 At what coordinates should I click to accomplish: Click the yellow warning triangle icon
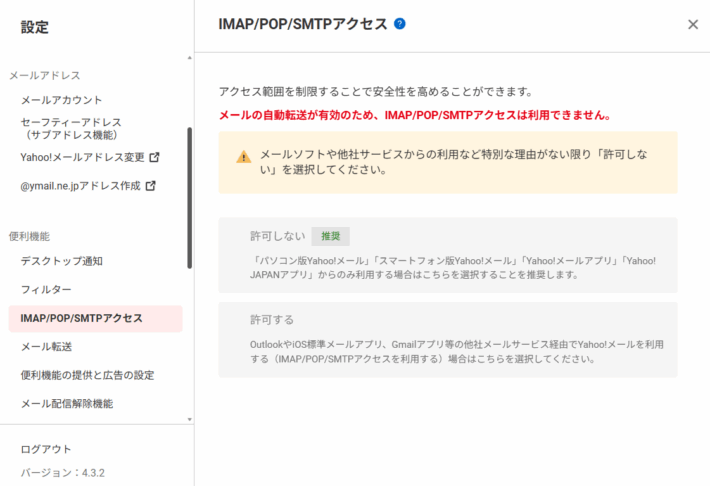(244, 157)
